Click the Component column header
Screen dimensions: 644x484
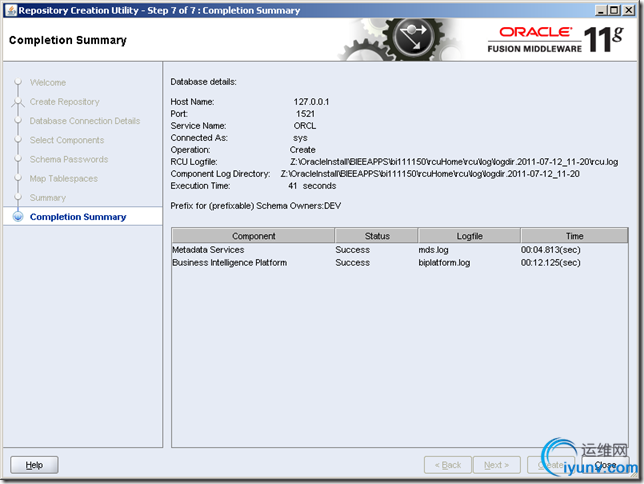(253, 236)
